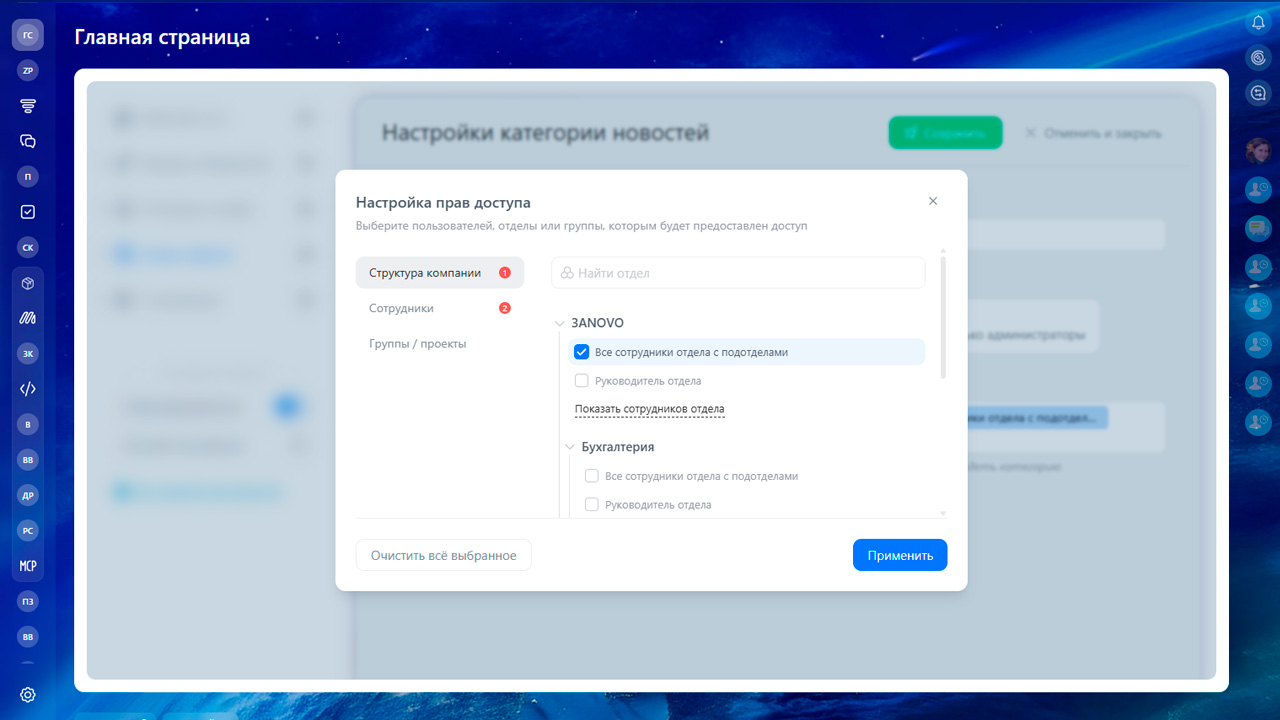This screenshot has height=720, width=1280.
Task: Open the slanted stripes icon in the sidebar
Action: (28, 318)
